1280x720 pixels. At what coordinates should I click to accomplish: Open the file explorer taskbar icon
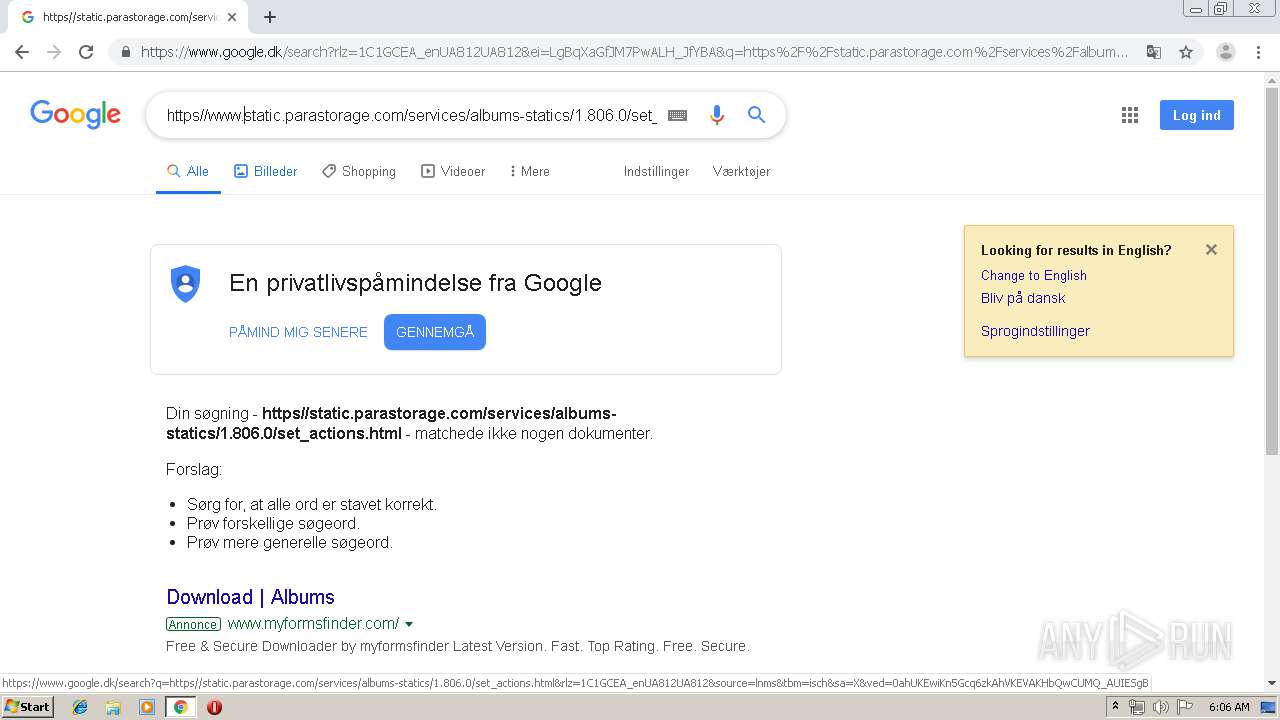(113, 707)
